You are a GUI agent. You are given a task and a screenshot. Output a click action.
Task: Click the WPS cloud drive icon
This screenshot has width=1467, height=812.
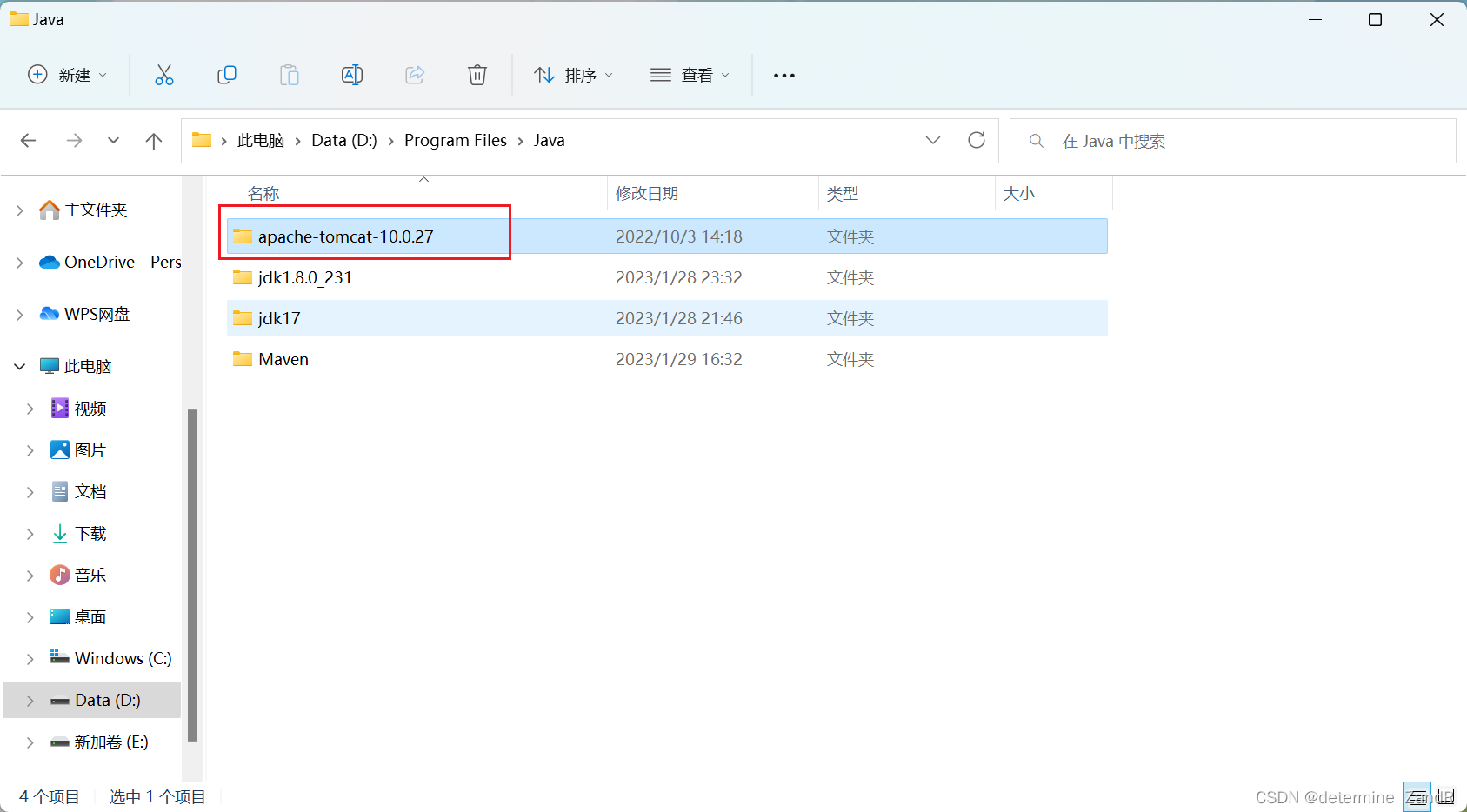(x=50, y=314)
